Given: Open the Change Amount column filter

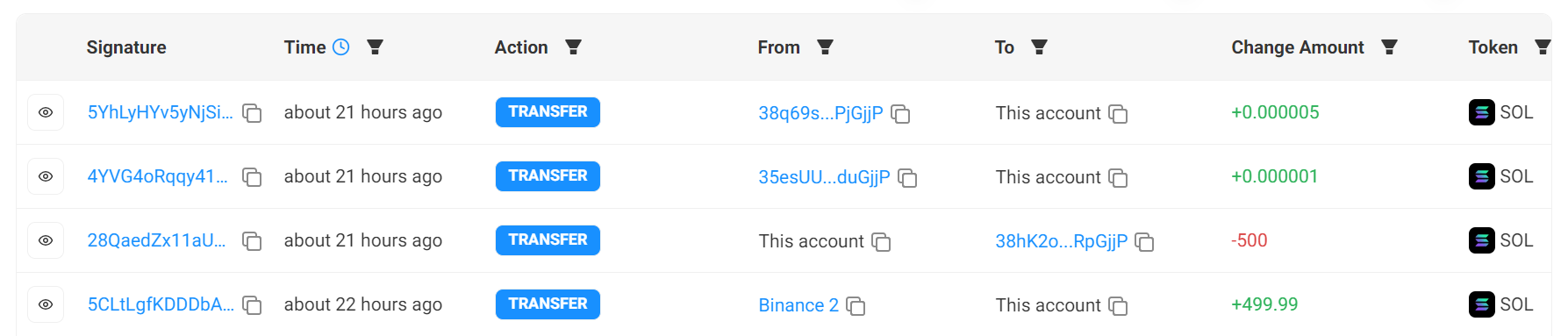Looking at the screenshot, I should [1389, 47].
